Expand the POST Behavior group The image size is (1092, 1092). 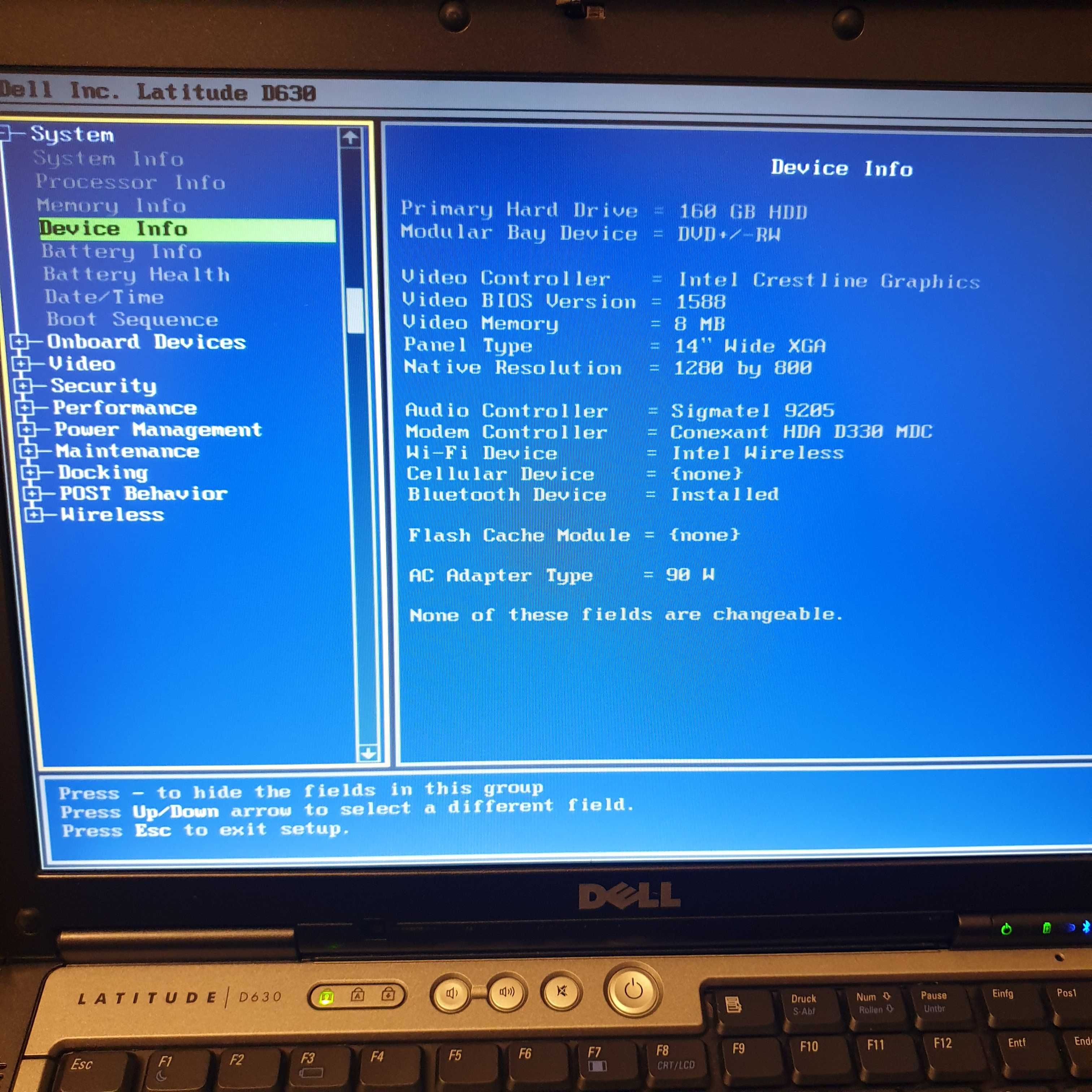(32, 493)
